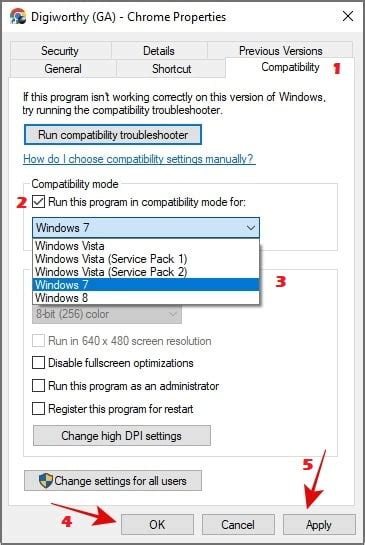
Task: Open the choose compatibility settings manually link
Action: (139, 159)
